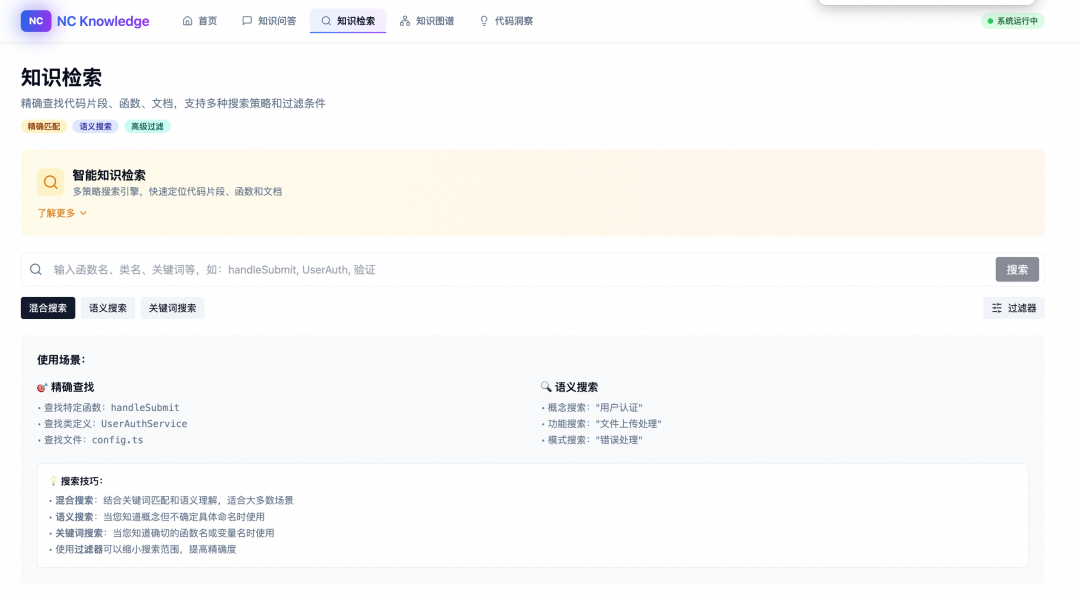Go to the 首页 menu item
The width and height of the screenshot is (1080, 593).
pos(199,20)
